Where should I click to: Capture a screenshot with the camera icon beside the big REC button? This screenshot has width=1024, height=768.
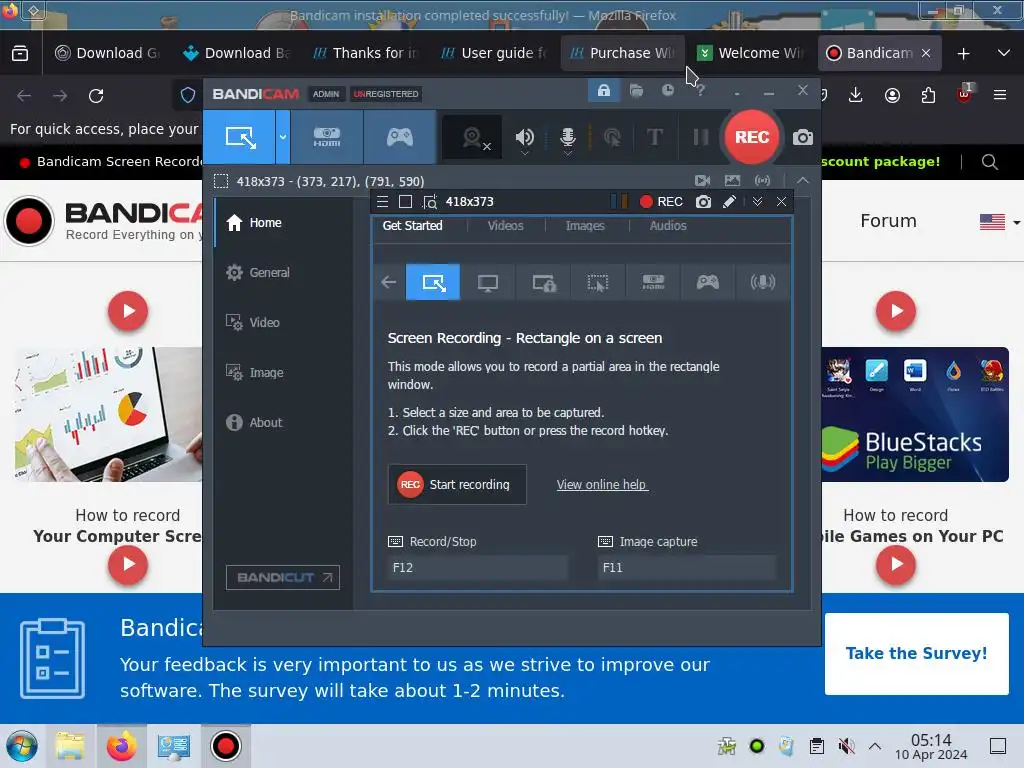point(803,137)
